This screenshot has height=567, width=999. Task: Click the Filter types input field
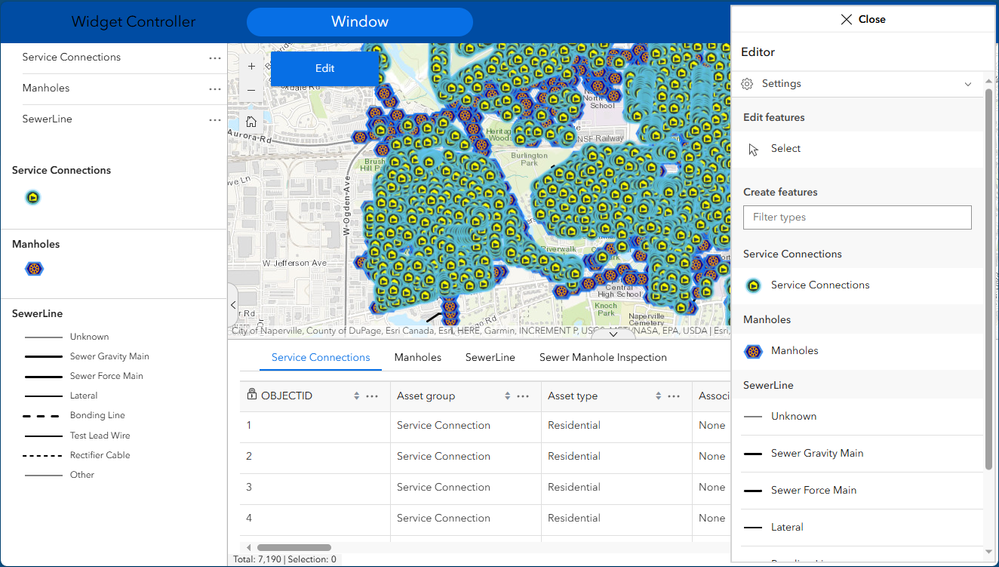tap(857, 217)
